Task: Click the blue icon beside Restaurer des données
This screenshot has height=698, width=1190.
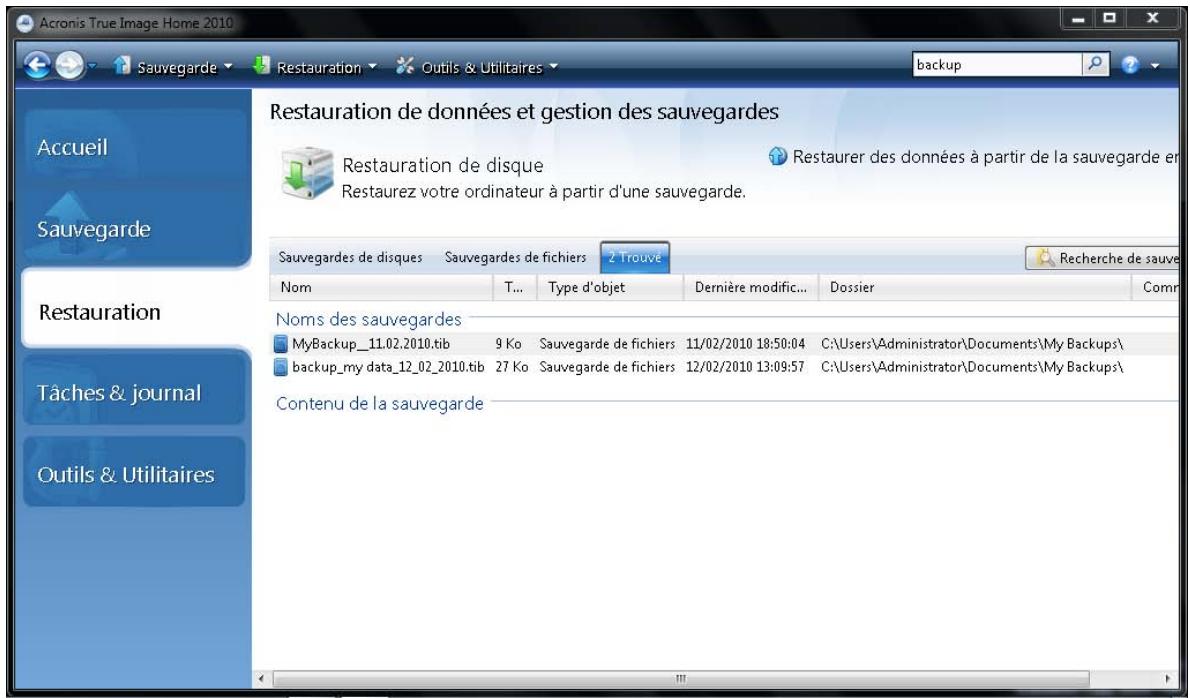Action: click(778, 156)
